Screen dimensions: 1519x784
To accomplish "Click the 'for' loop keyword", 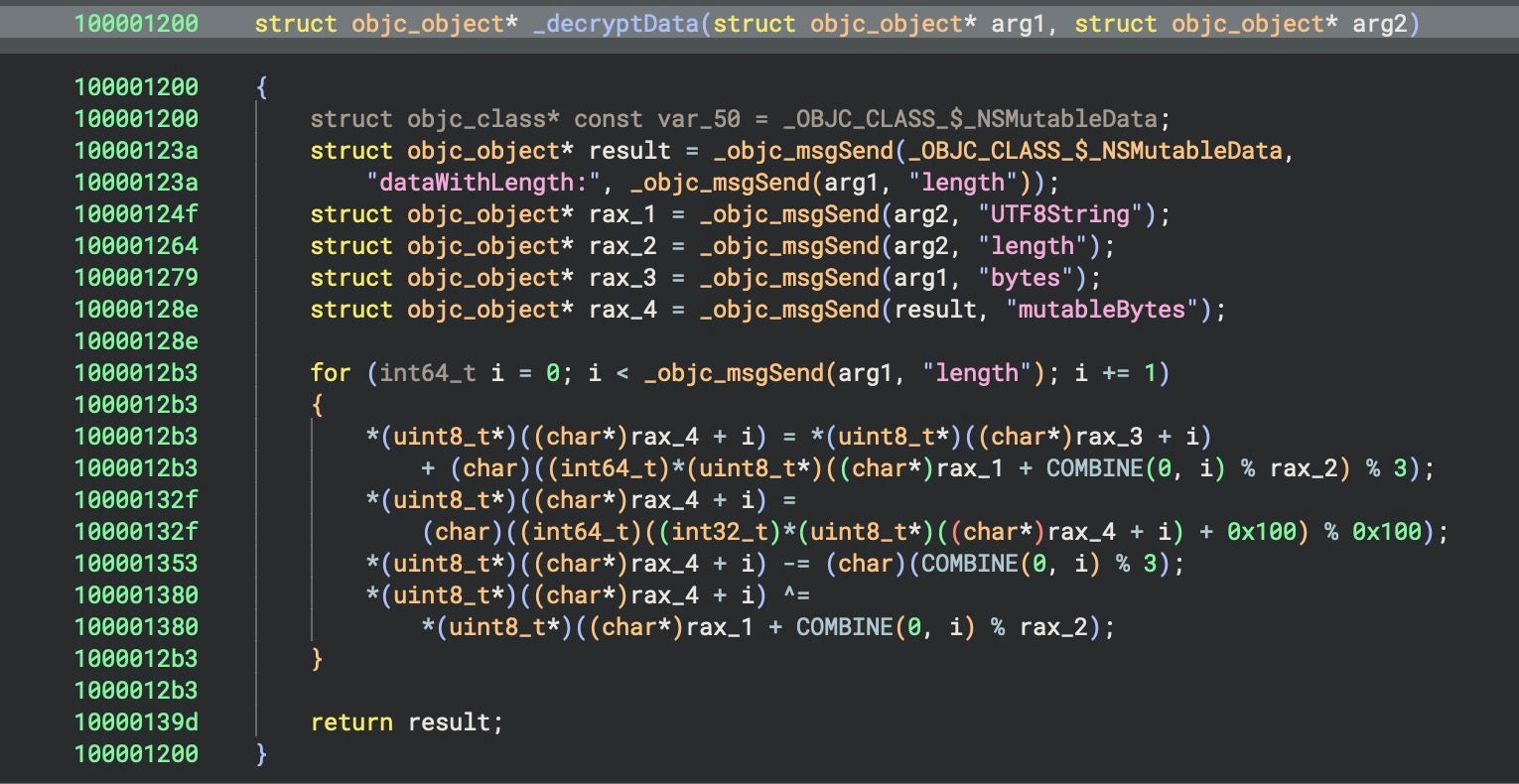I will 331,373.
